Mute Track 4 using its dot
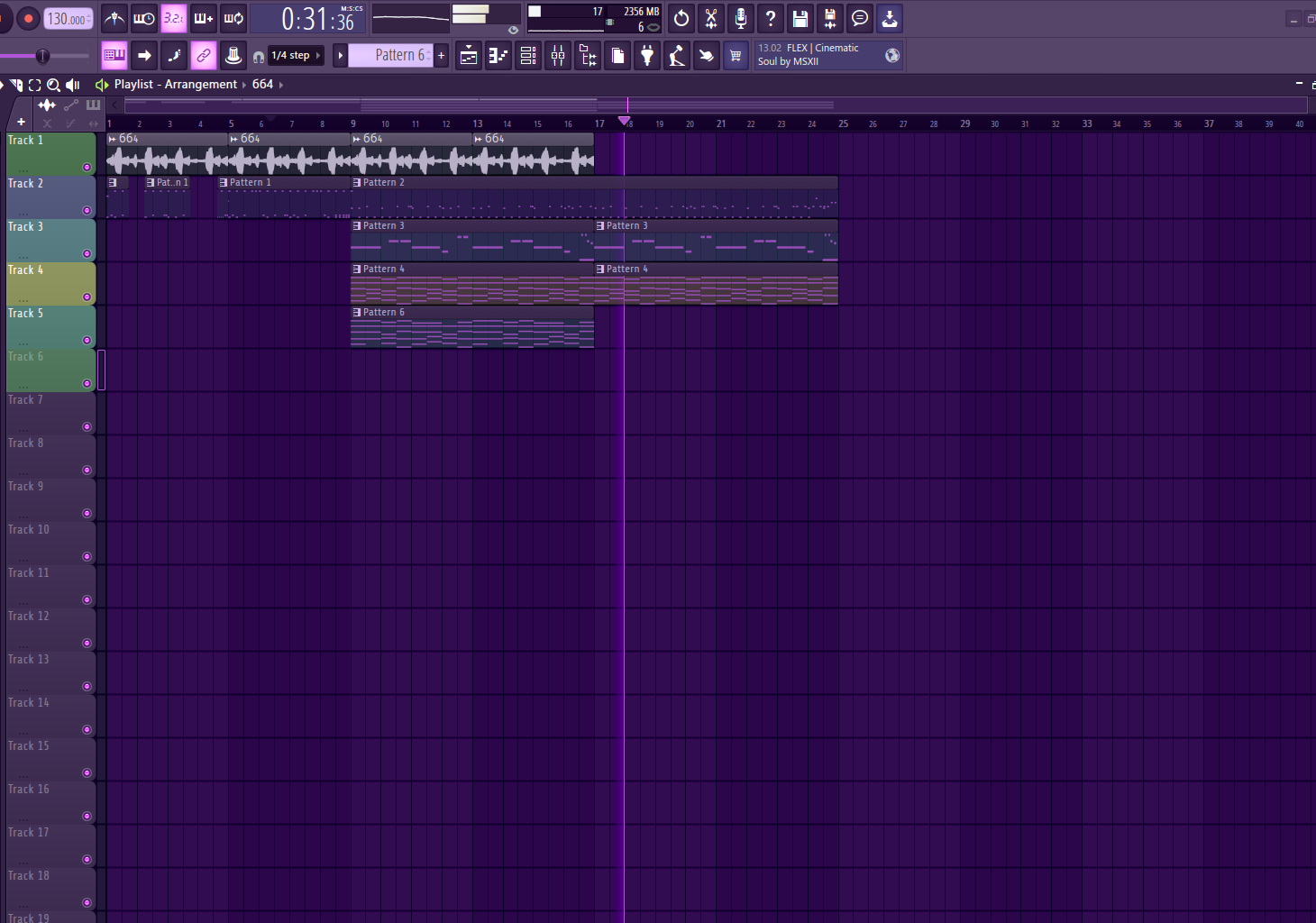Viewport: 1316px width, 923px height. point(87,297)
